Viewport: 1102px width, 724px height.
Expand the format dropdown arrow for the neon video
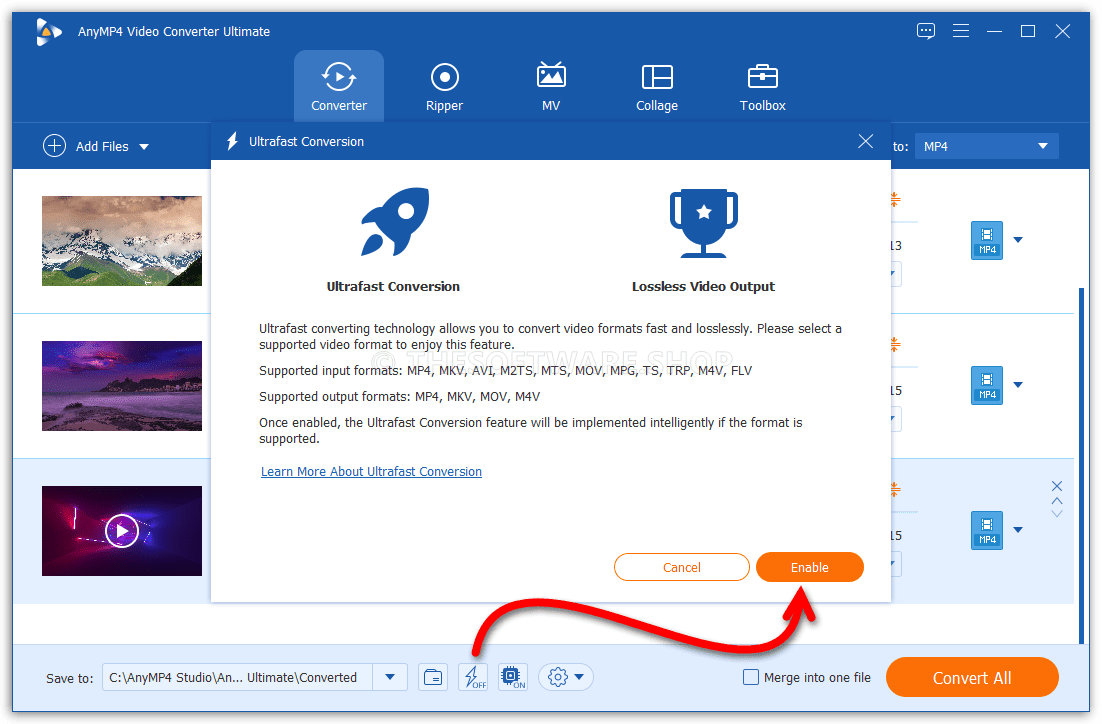(1018, 529)
